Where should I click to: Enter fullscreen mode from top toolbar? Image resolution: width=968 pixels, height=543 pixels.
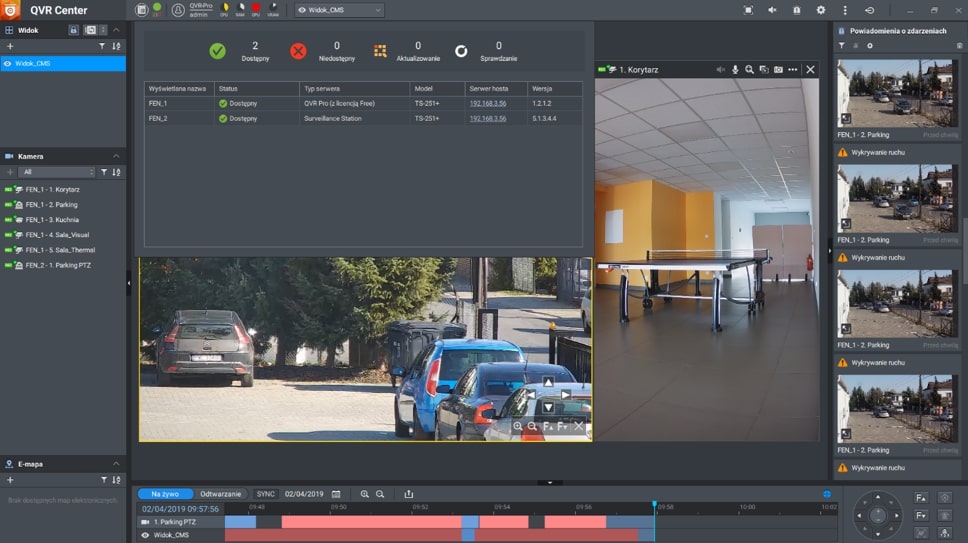(x=748, y=10)
